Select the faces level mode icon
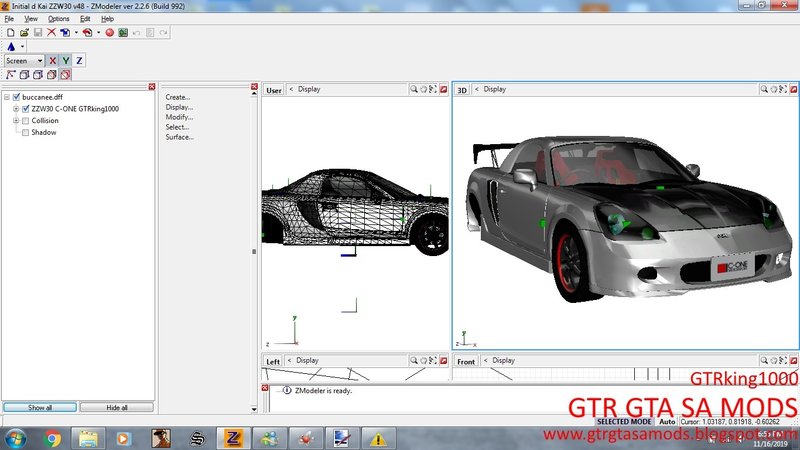800x450 pixels. click(38, 74)
